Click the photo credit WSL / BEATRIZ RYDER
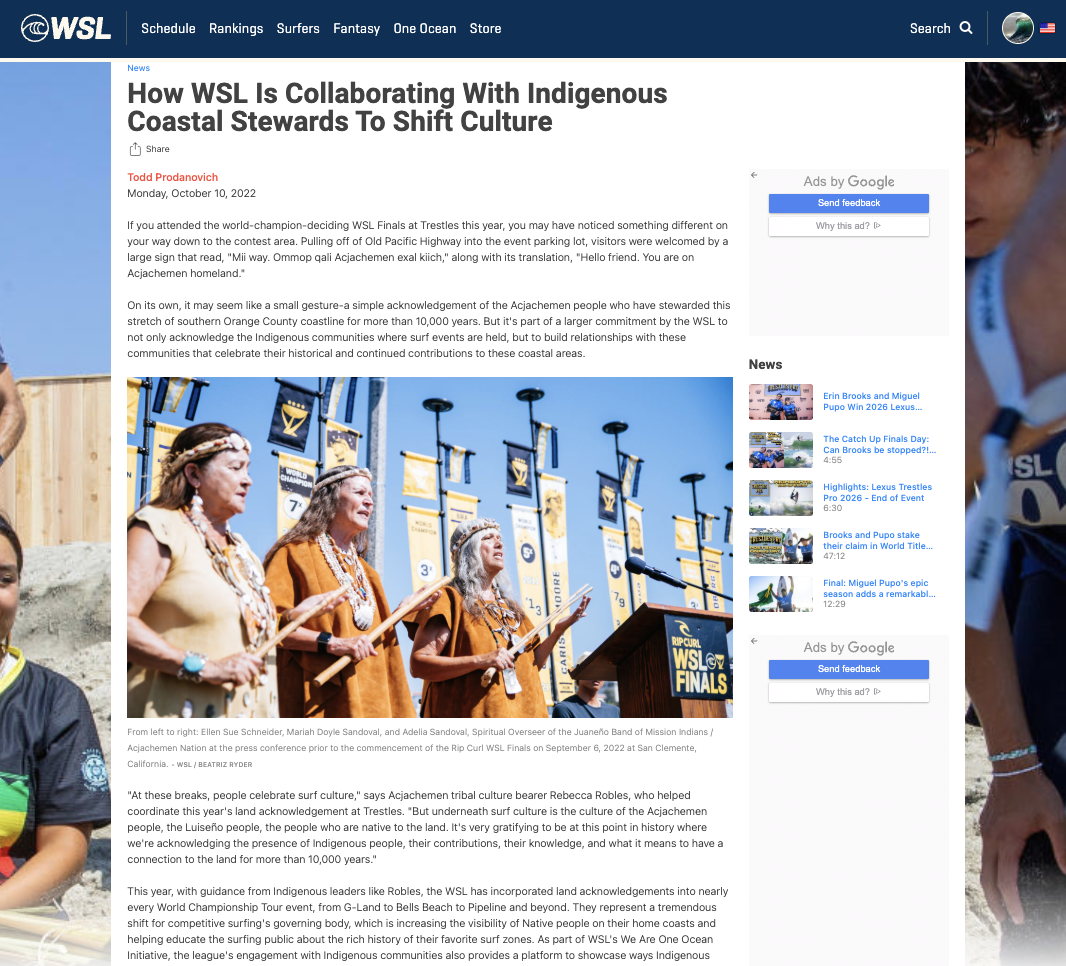Viewport: 1066px width, 966px height. (x=214, y=765)
